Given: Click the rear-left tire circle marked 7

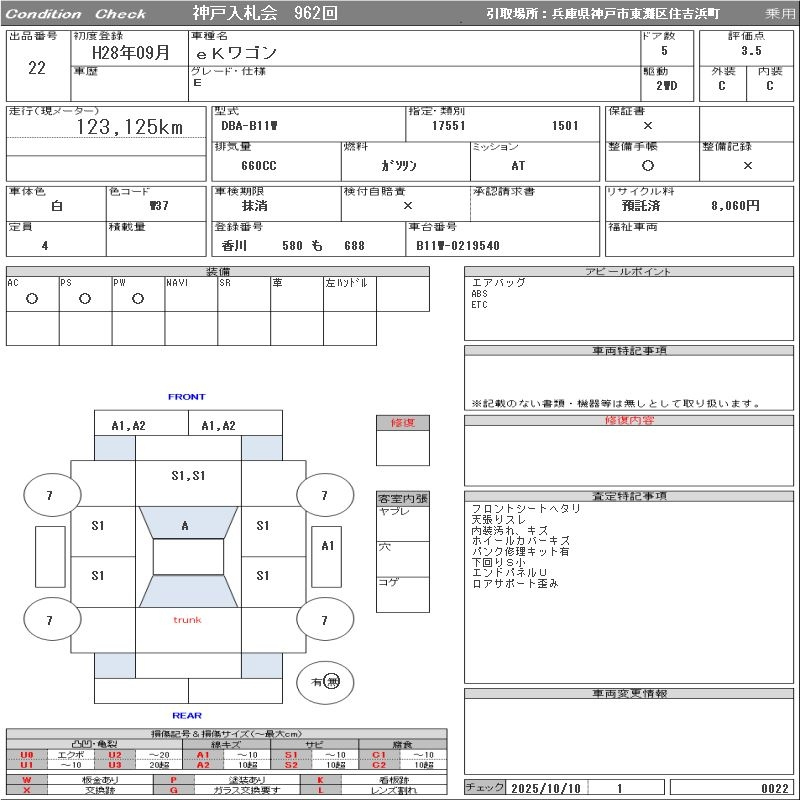Looking at the screenshot, I should 50,620.
